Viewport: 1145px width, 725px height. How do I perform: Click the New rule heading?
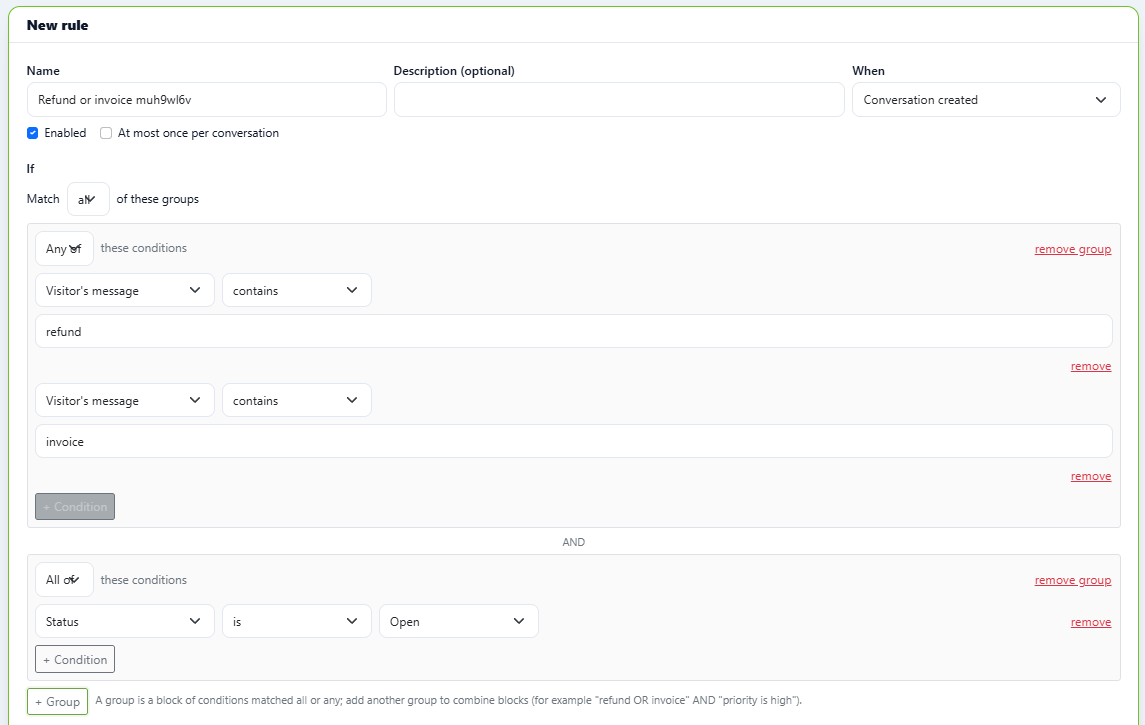58,25
